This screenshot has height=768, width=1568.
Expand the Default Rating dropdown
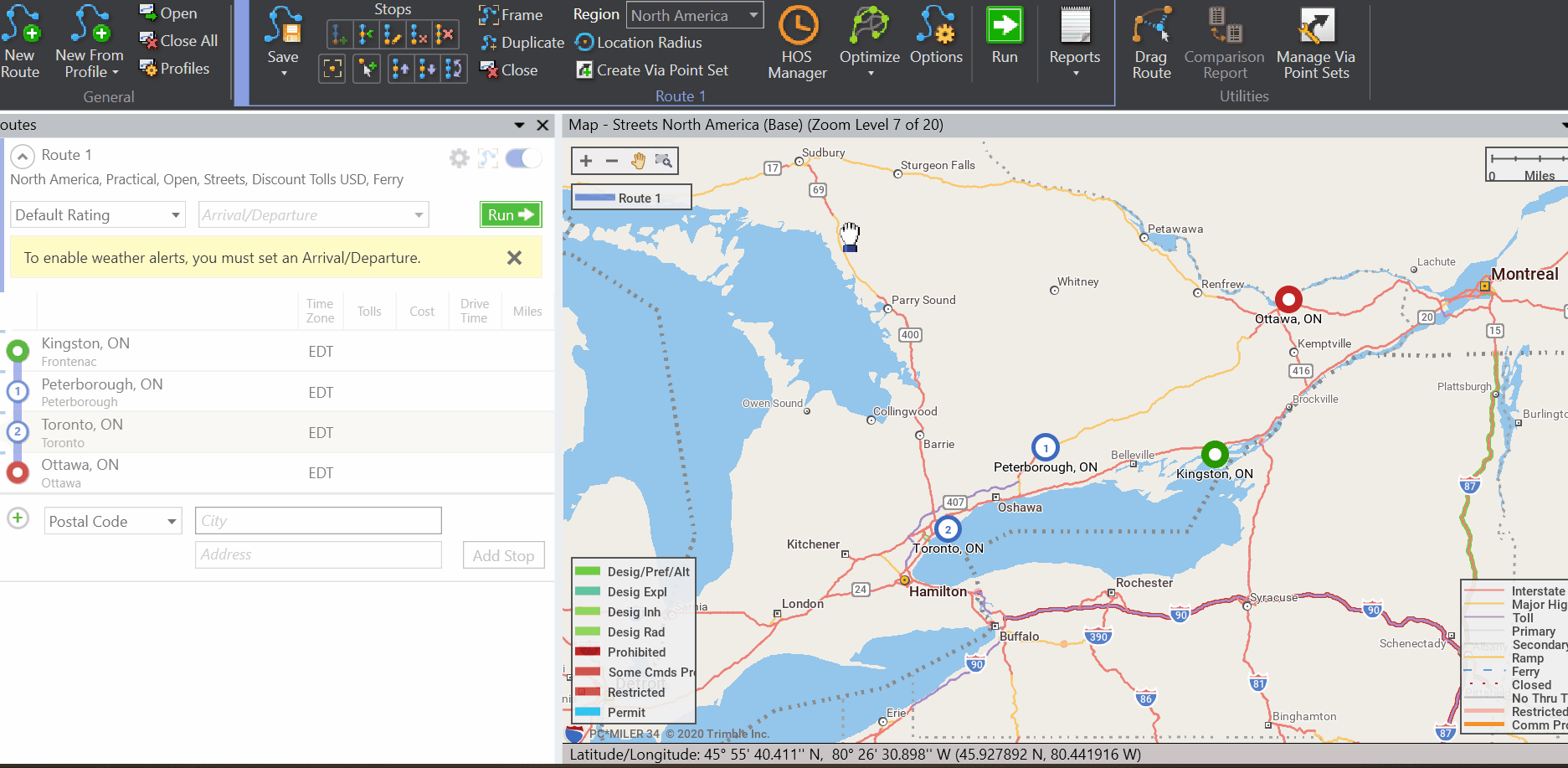coord(97,215)
